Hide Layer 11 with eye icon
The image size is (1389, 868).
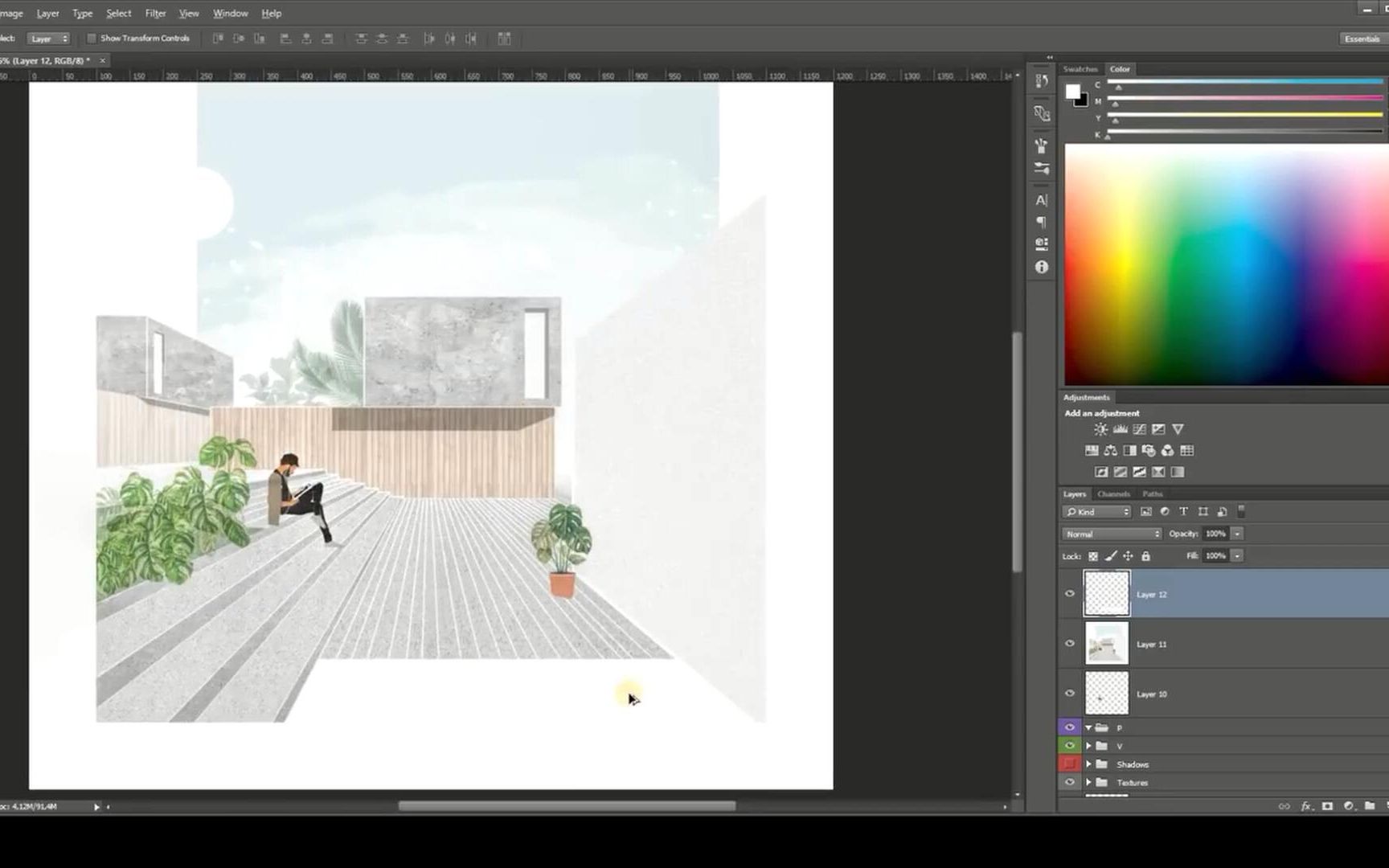click(x=1070, y=644)
